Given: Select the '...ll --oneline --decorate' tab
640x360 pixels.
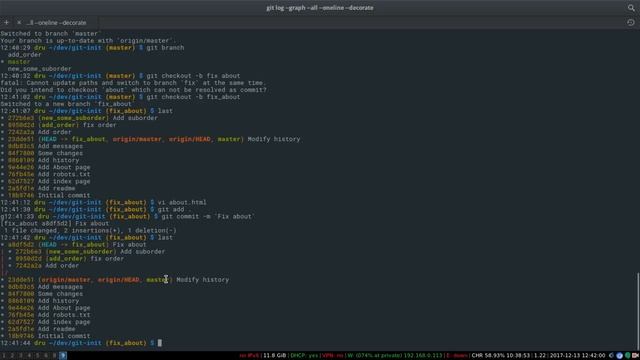Looking at the screenshot, I should [x=56, y=22].
